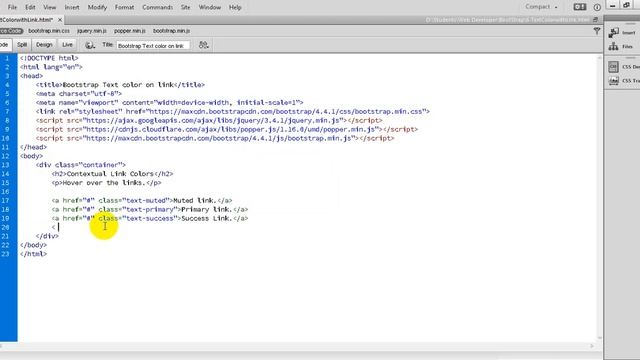Open related file popper.min.js
The image size is (640, 360).
130,31
